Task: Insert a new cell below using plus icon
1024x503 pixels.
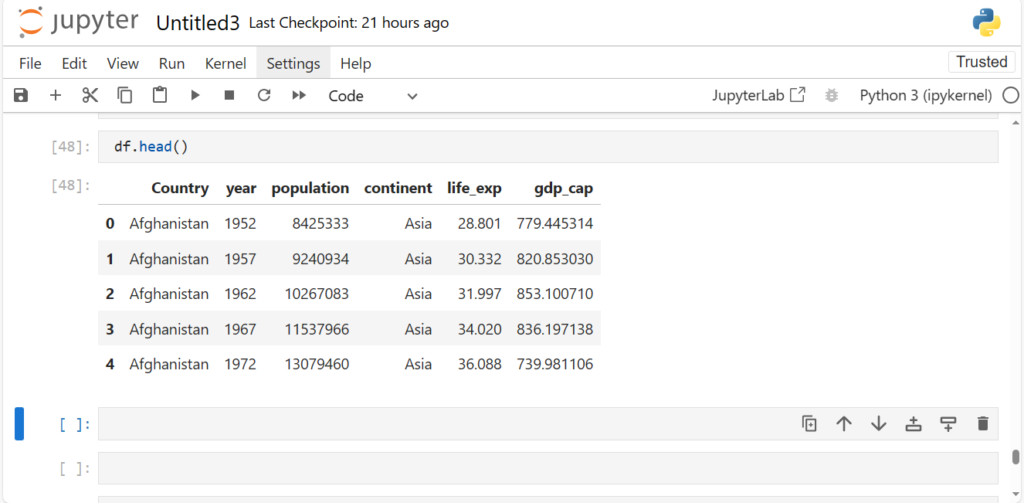Action: (x=55, y=95)
